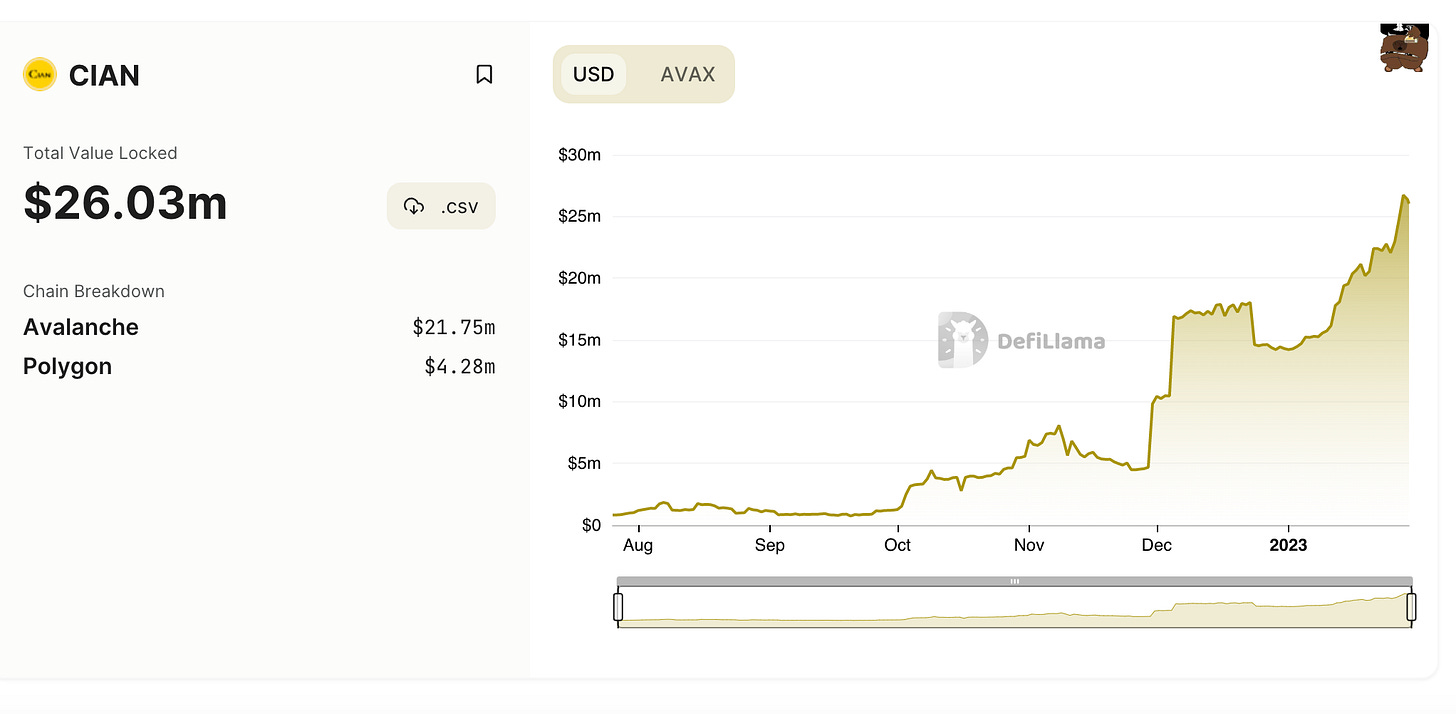Image resolution: width=1456 pixels, height=714 pixels.
Task: Click the Oct label on the time axis
Action: 897,545
